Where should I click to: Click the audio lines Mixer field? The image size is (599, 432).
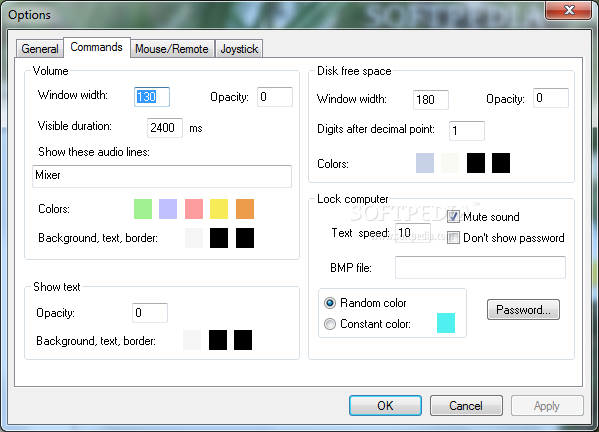click(162, 176)
